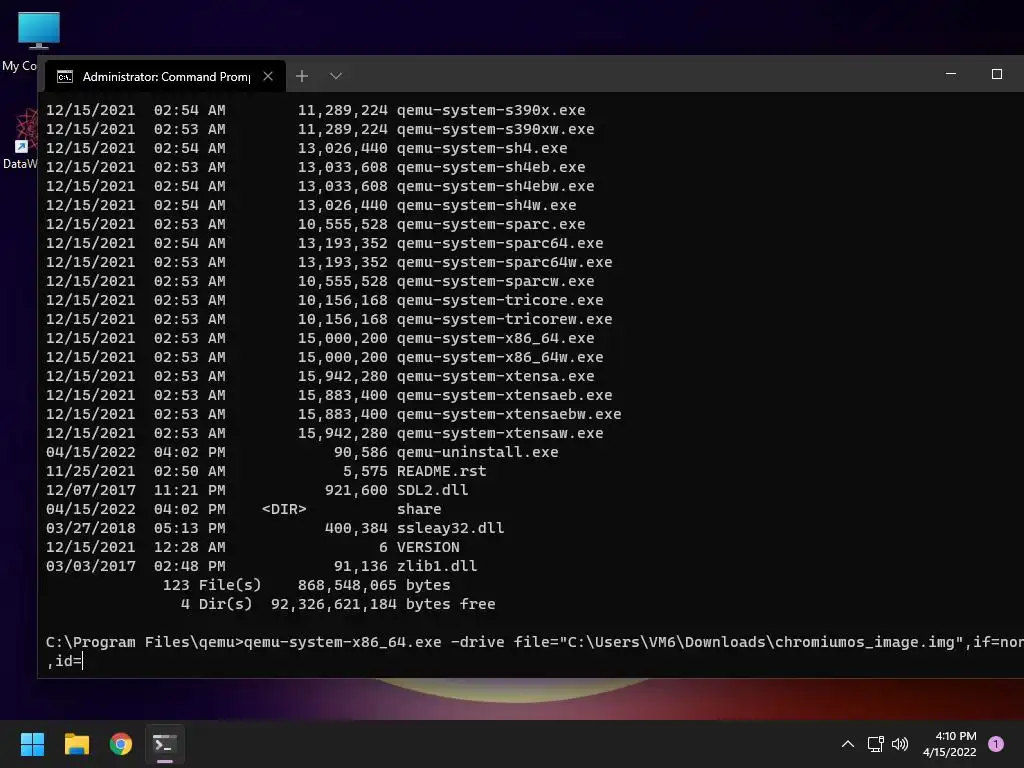The image size is (1024, 768).
Task: Place cursor after ,id= in the command
Action: point(83,662)
